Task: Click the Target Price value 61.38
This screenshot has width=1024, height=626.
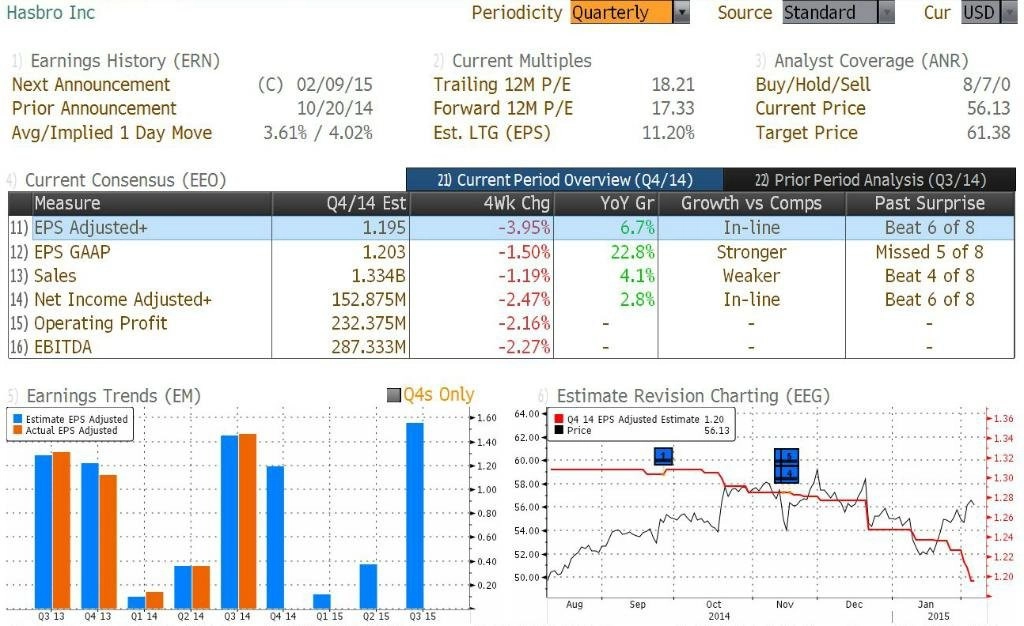Action: (x=989, y=133)
